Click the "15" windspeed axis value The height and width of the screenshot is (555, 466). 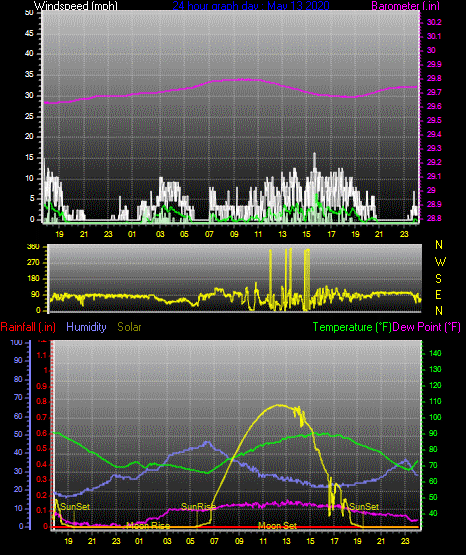click(x=29, y=158)
